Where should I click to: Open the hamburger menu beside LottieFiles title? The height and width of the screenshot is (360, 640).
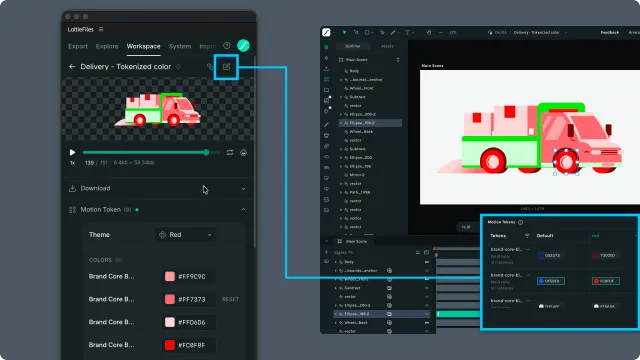101,29
